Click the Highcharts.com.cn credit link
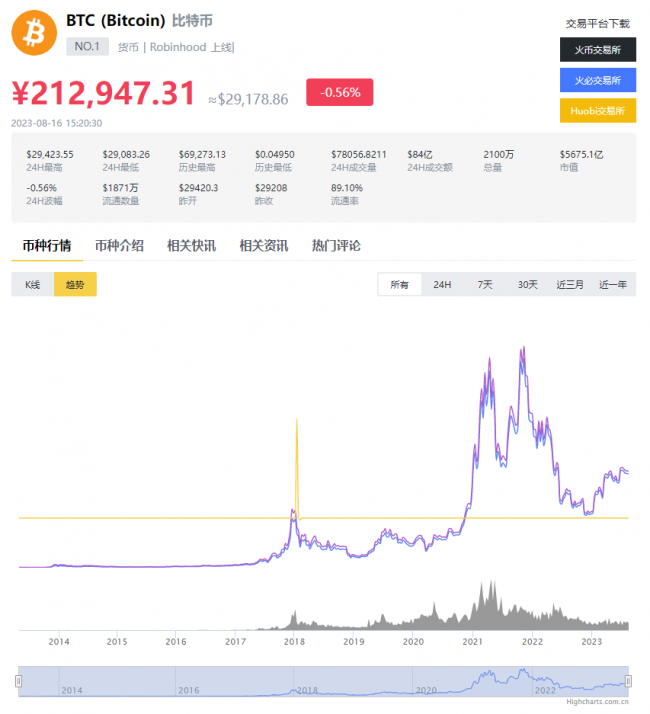The height and width of the screenshot is (714, 650). tap(597, 702)
